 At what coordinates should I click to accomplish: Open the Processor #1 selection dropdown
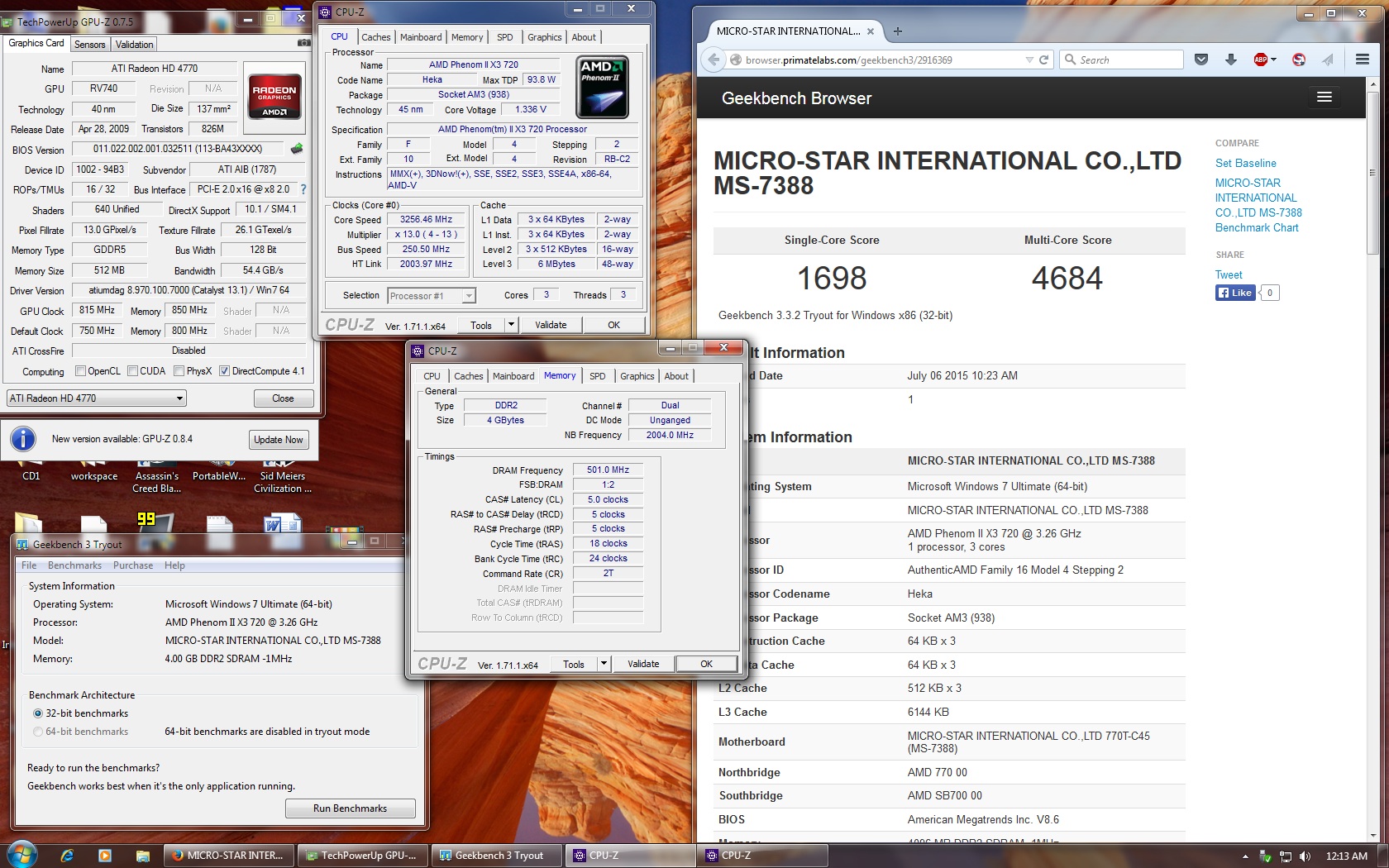(x=432, y=296)
